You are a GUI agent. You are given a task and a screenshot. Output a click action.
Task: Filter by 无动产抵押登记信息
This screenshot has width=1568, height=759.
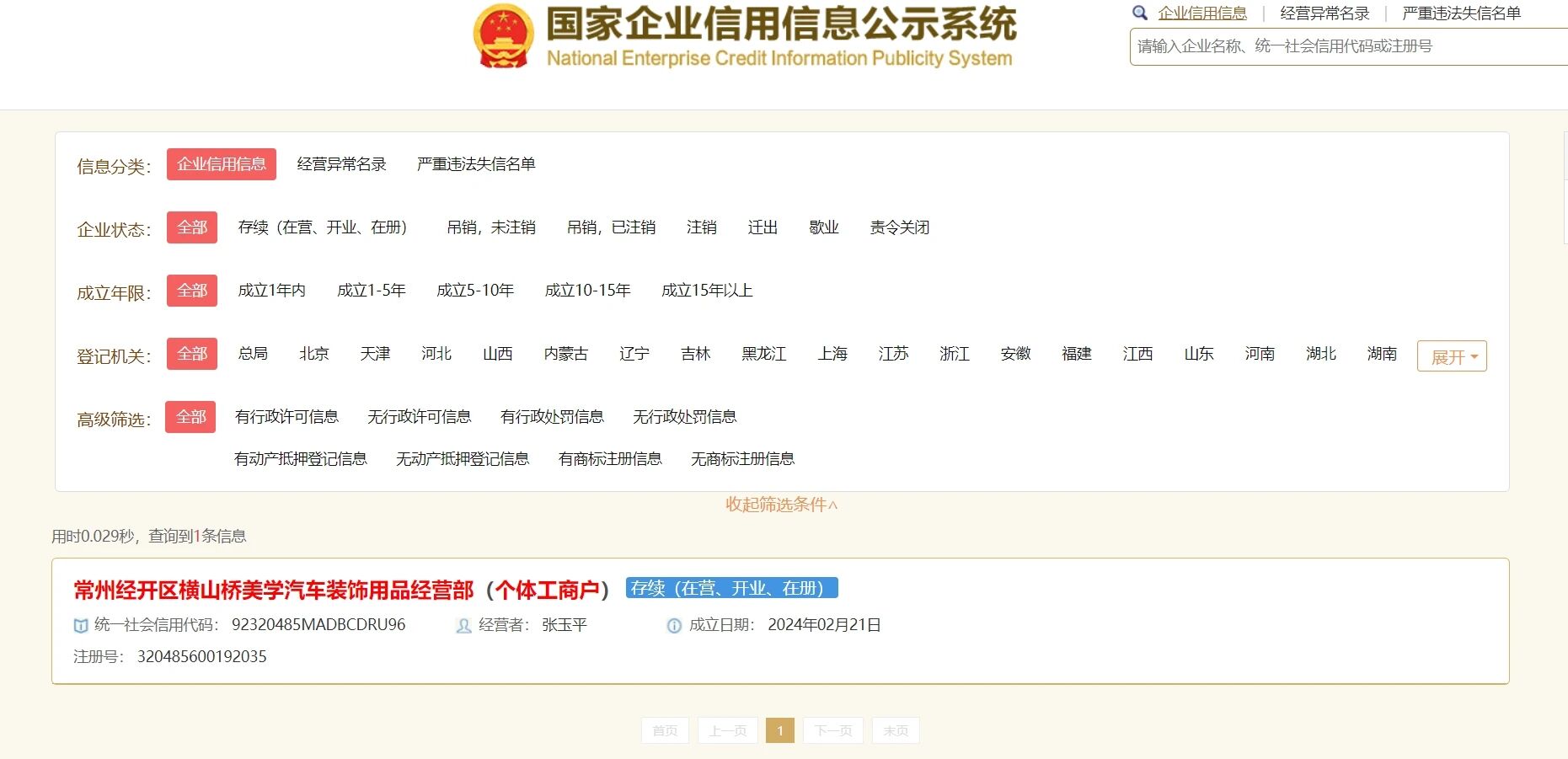click(463, 459)
